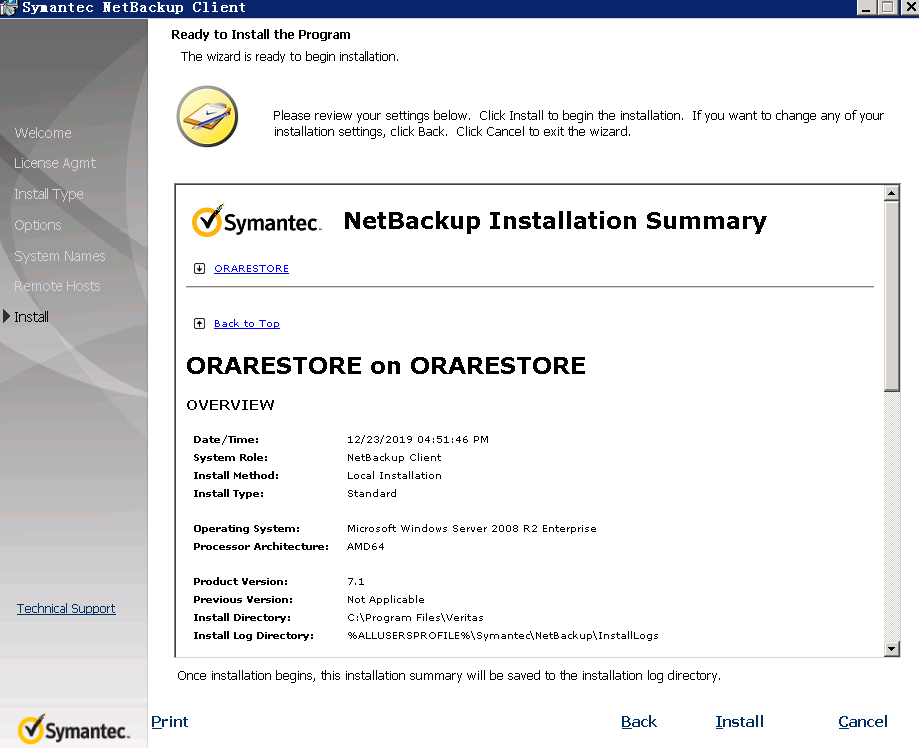Click the NetBackup Installation Summary title
919x748 pixels.
click(x=555, y=222)
